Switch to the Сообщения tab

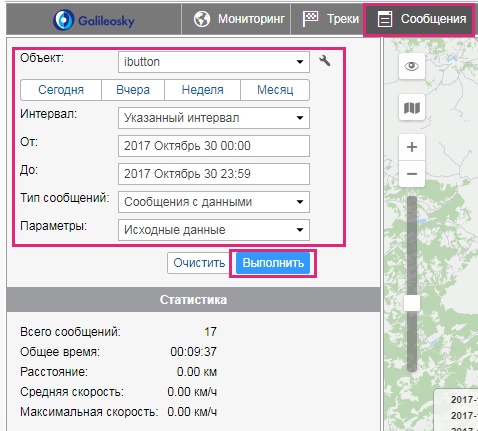[419, 19]
